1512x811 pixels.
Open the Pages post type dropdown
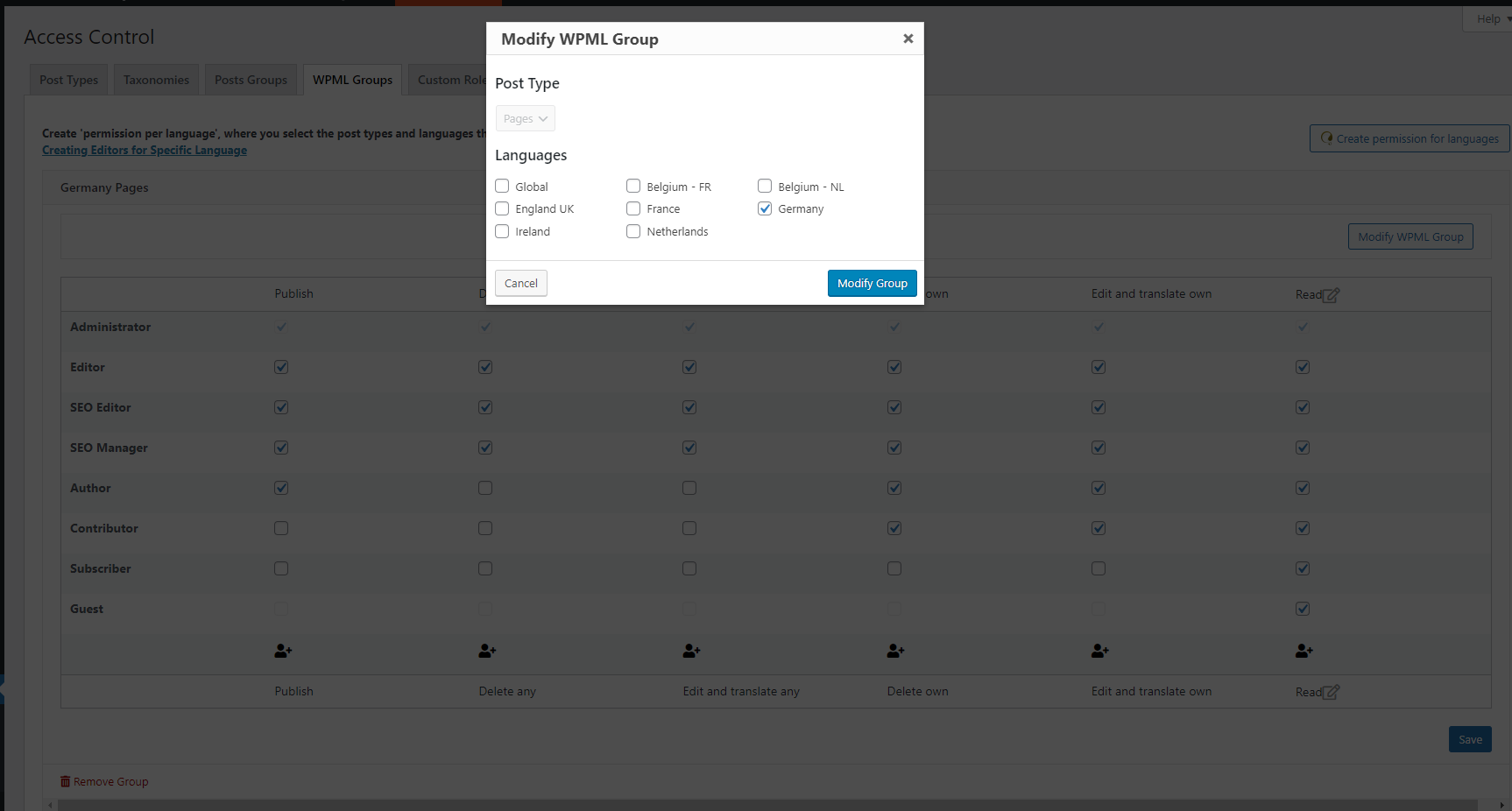tap(525, 118)
